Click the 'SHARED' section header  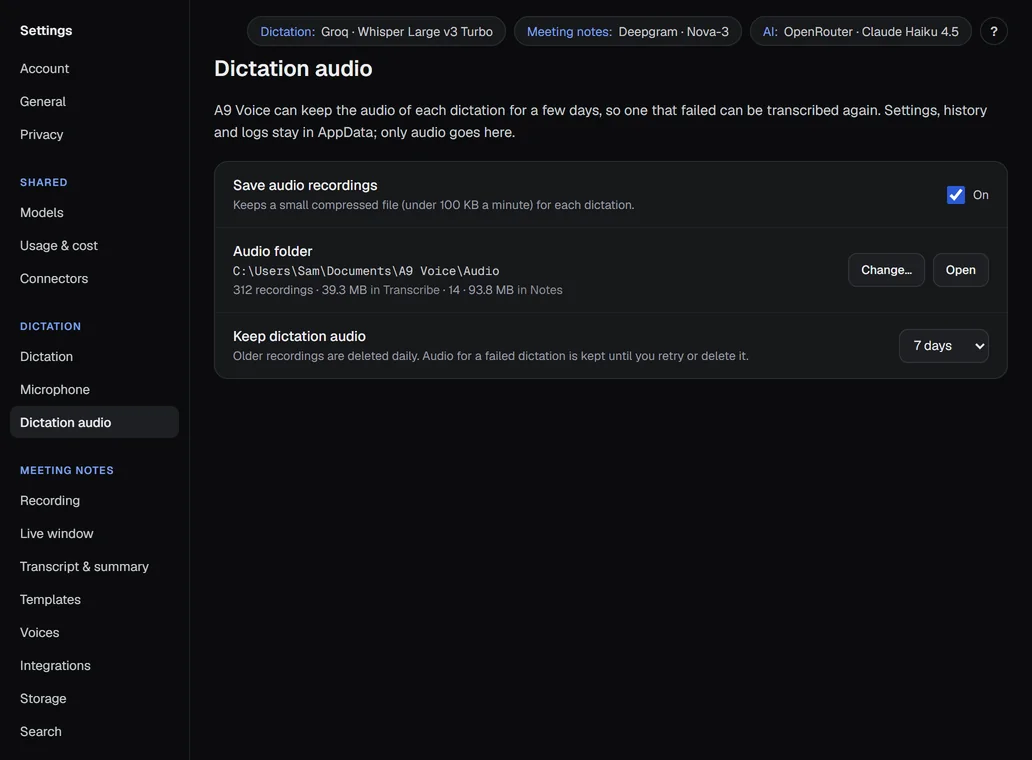point(43,182)
